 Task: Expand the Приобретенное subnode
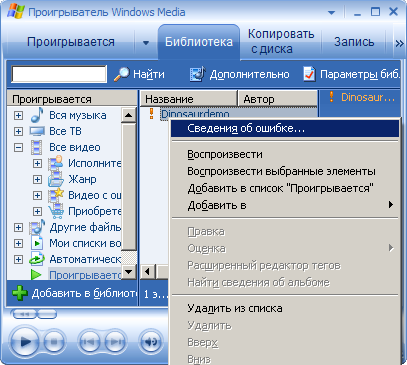tap(37, 211)
